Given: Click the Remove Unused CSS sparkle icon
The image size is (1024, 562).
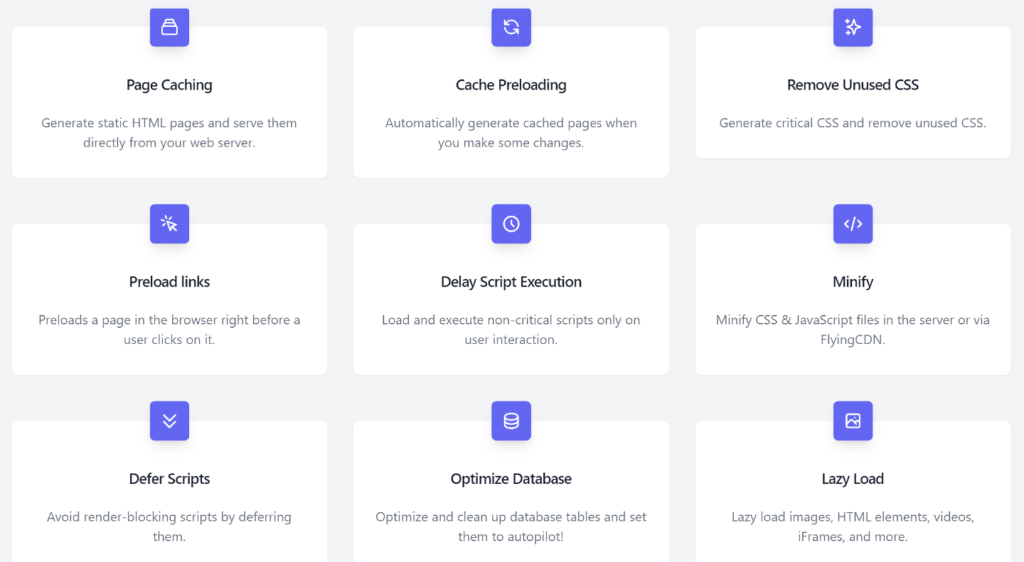Looking at the screenshot, I should coord(852,27).
